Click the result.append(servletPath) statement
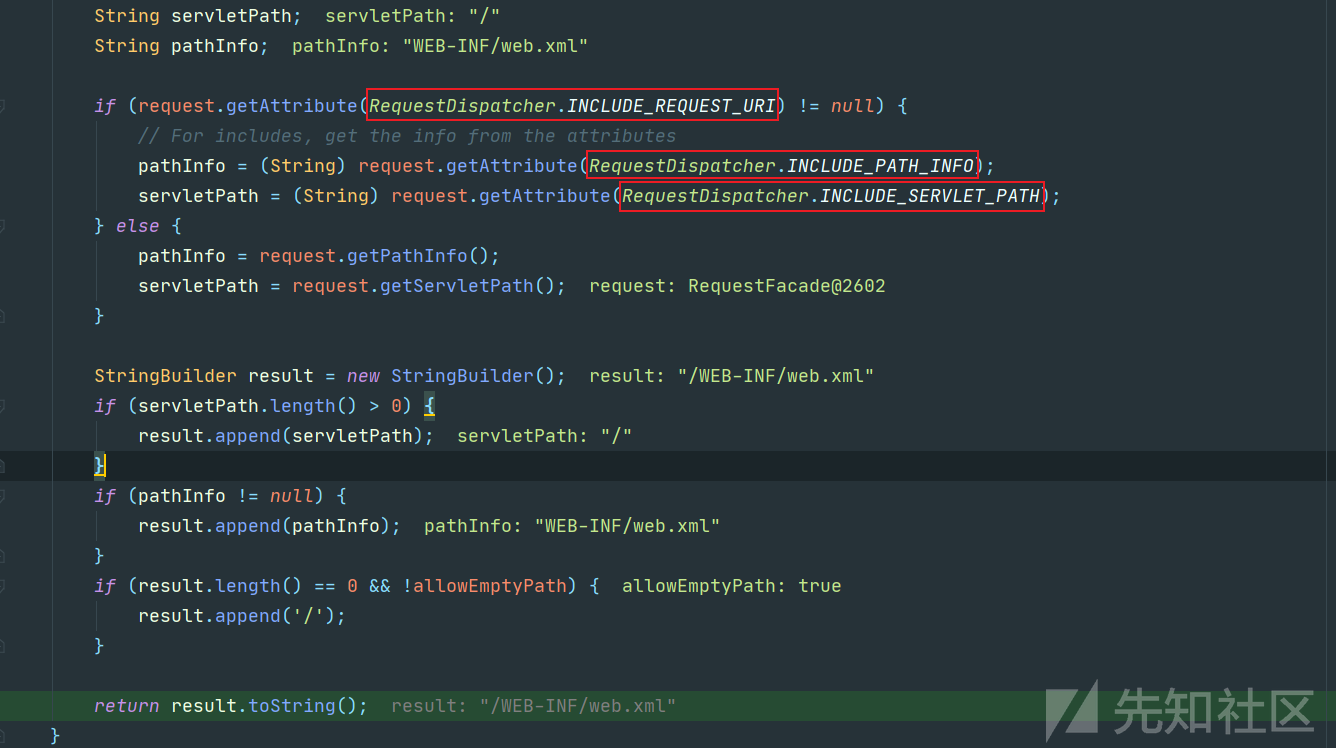Viewport: 1336px width, 748px height. coord(286,436)
